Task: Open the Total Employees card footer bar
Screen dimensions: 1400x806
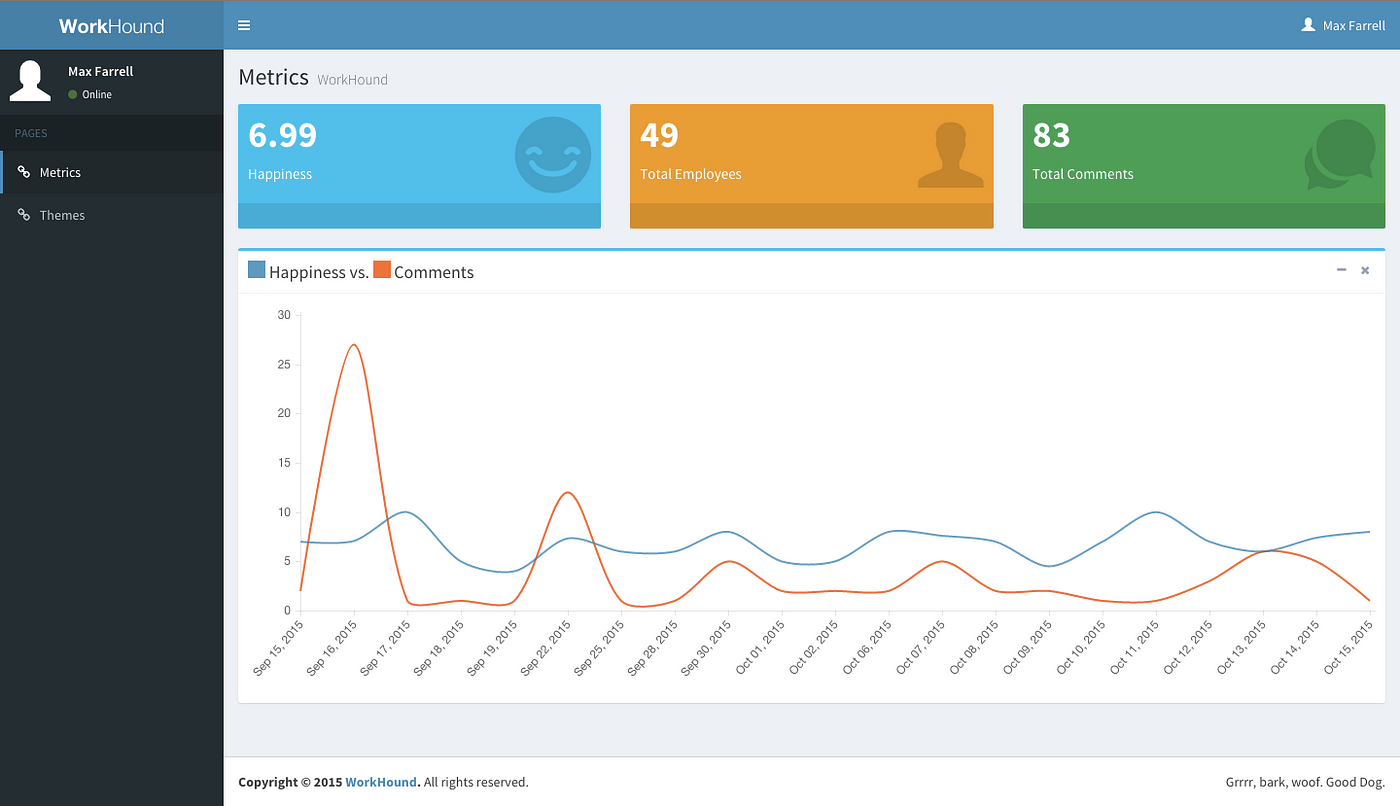Action: click(811, 216)
